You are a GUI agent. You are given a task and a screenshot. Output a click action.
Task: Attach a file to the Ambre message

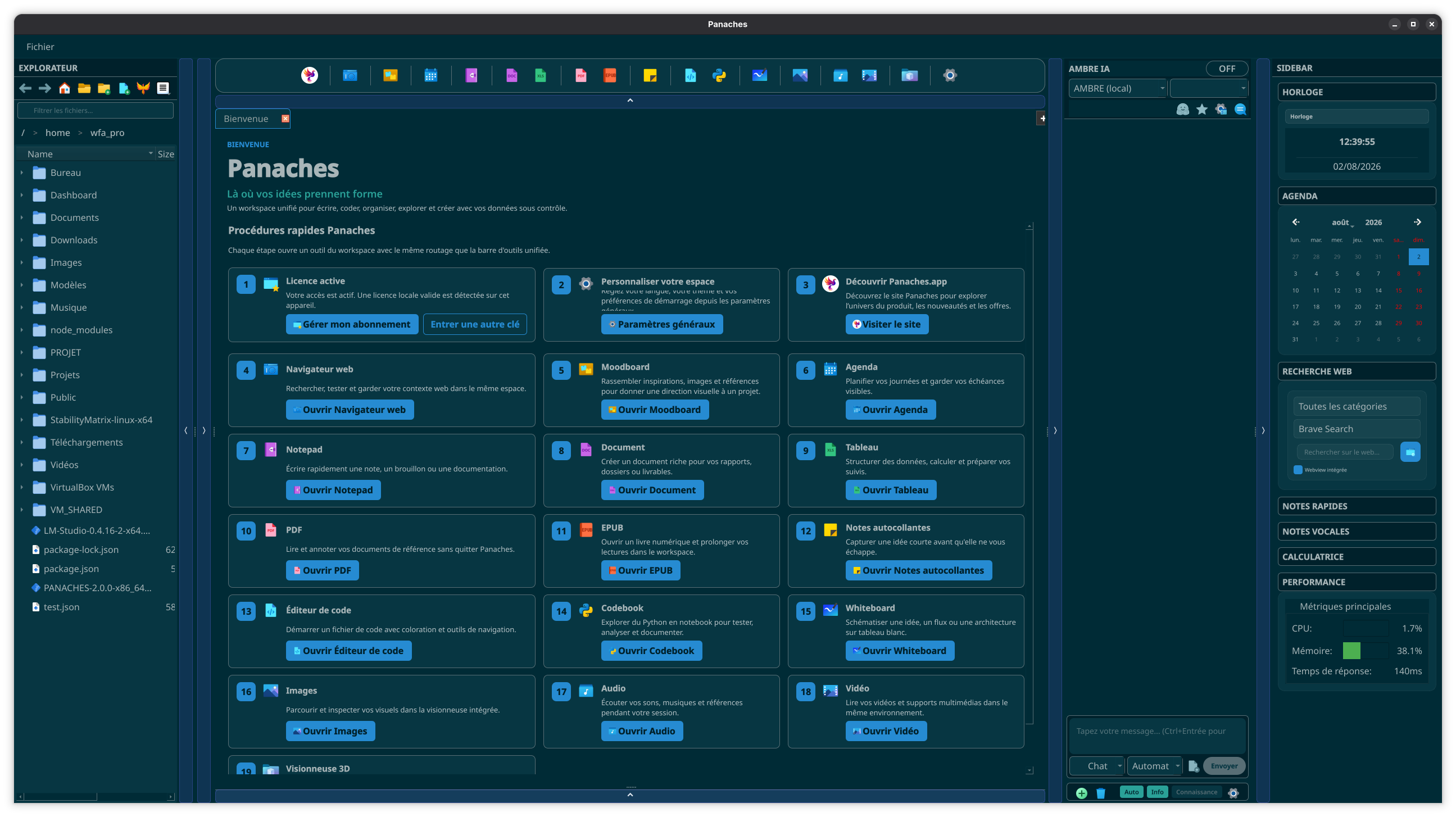tap(1193, 766)
